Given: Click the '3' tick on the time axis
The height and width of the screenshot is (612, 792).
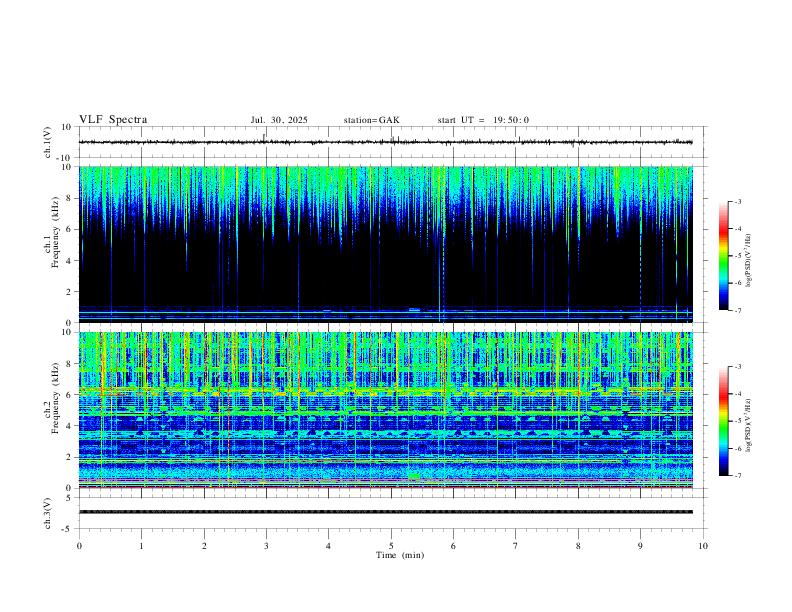Looking at the screenshot, I should [266, 546].
